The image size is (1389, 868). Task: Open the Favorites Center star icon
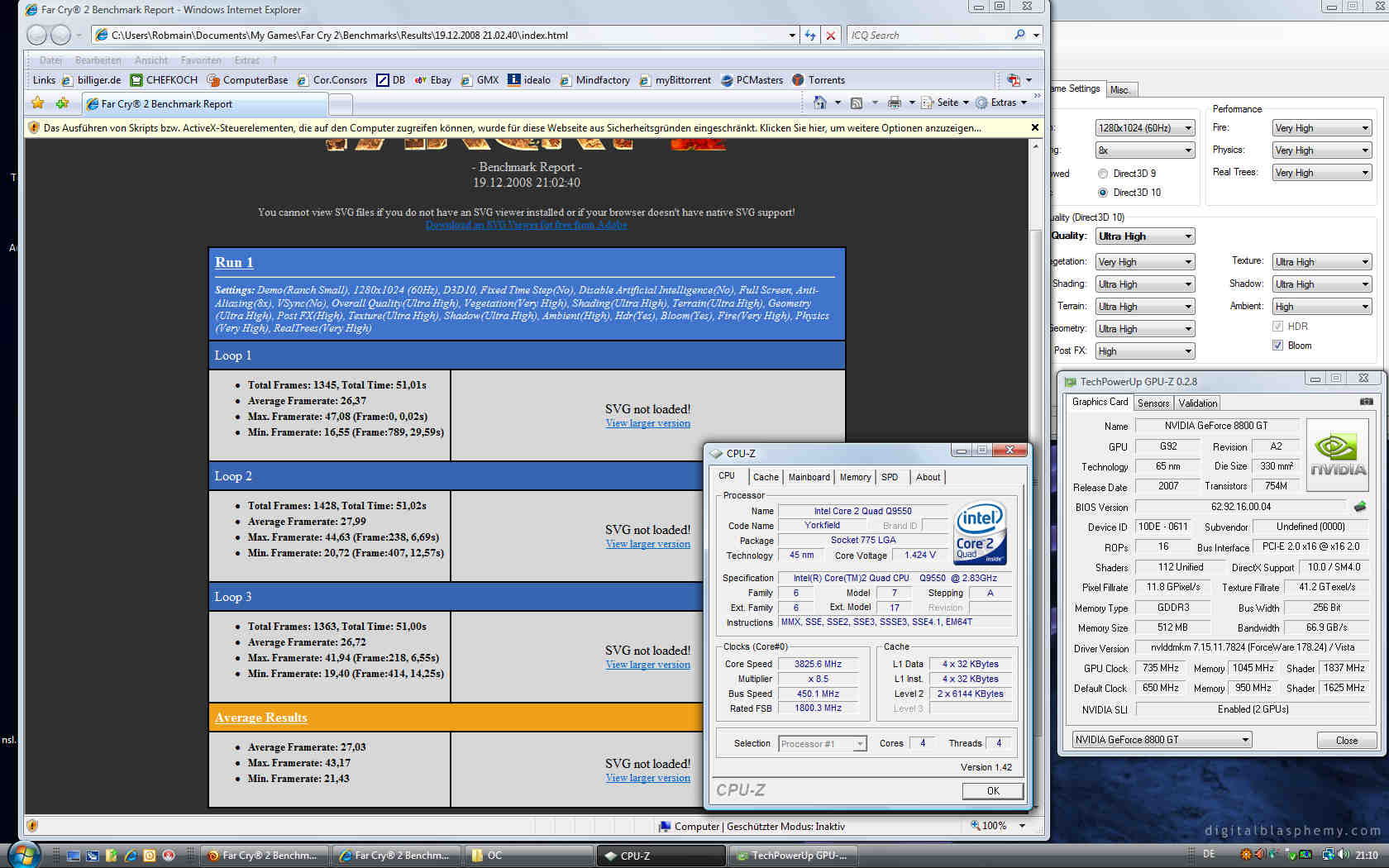click(x=37, y=103)
